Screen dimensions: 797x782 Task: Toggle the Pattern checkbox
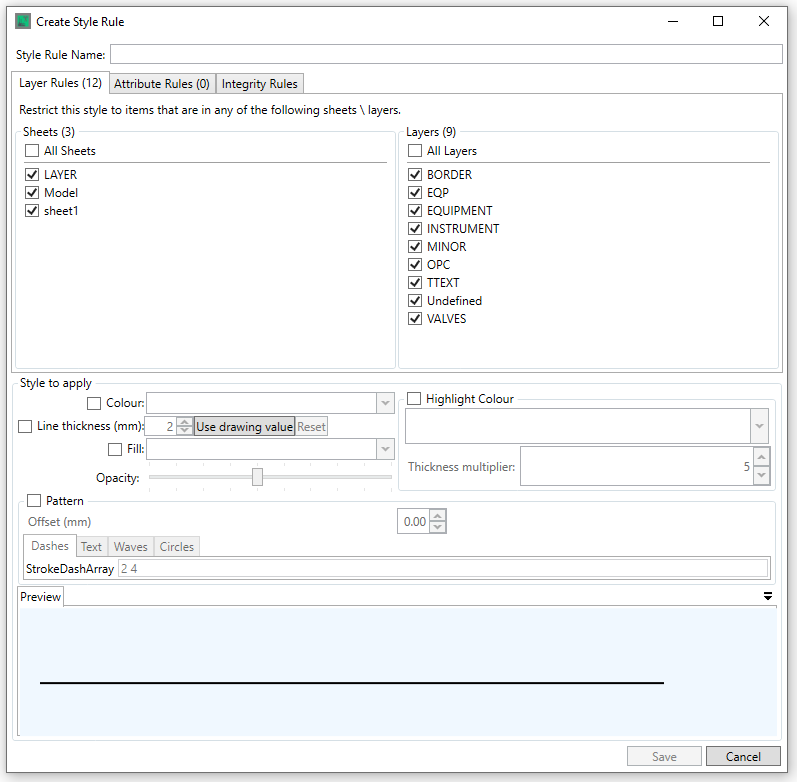(35, 501)
